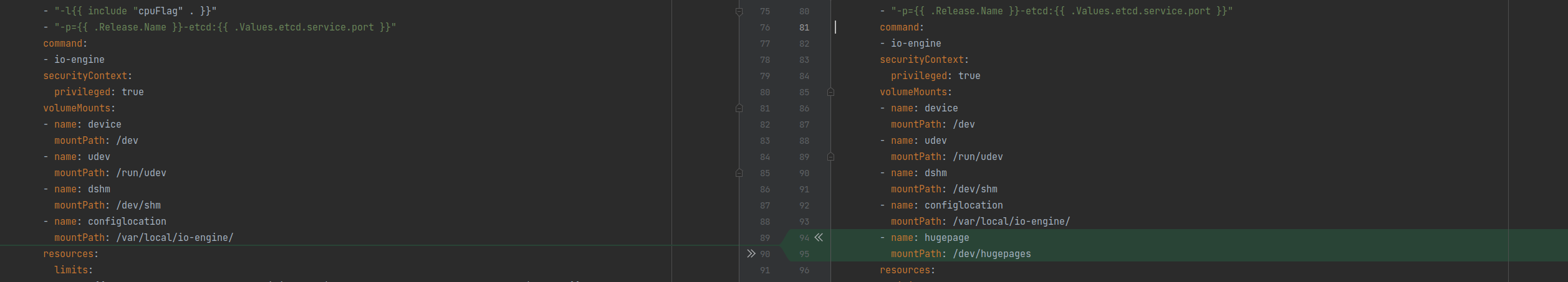Screen dimensions: 1568x282
Task: Click 'mountPath: /dev/shm' on left-file line 87
Action: pyautogui.click(x=107, y=205)
